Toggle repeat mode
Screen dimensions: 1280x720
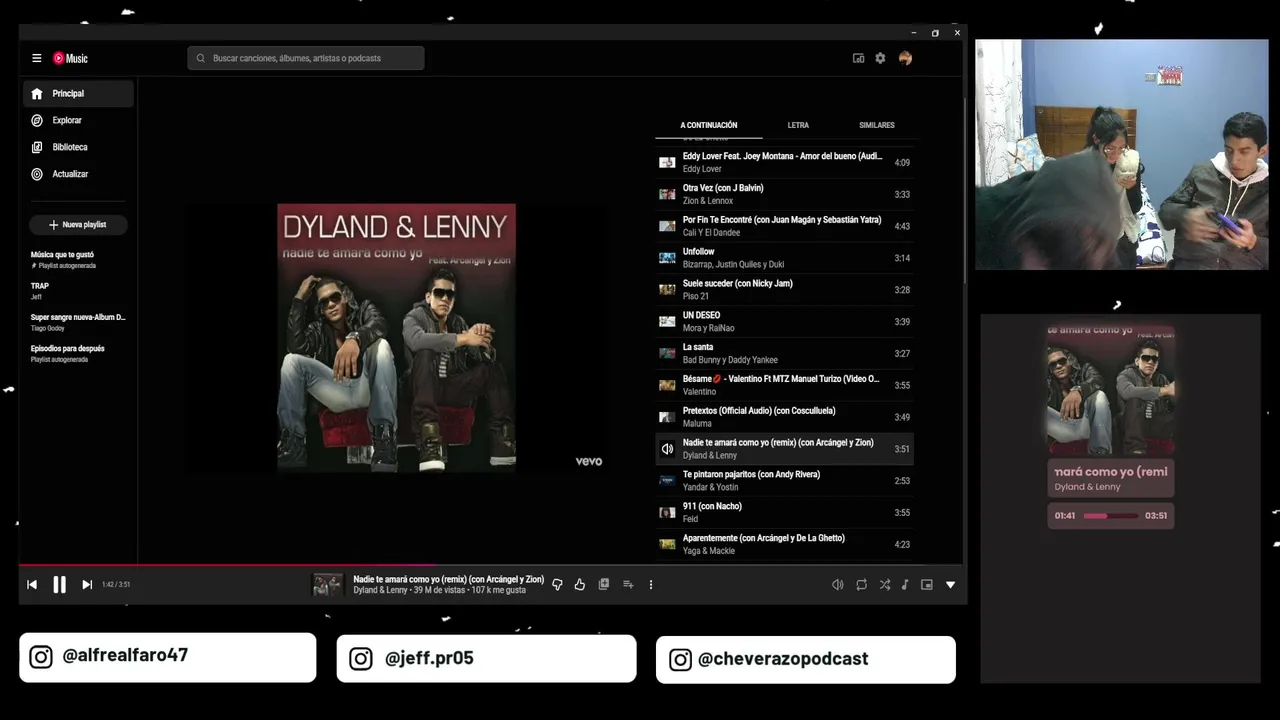(x=861, y=585)
